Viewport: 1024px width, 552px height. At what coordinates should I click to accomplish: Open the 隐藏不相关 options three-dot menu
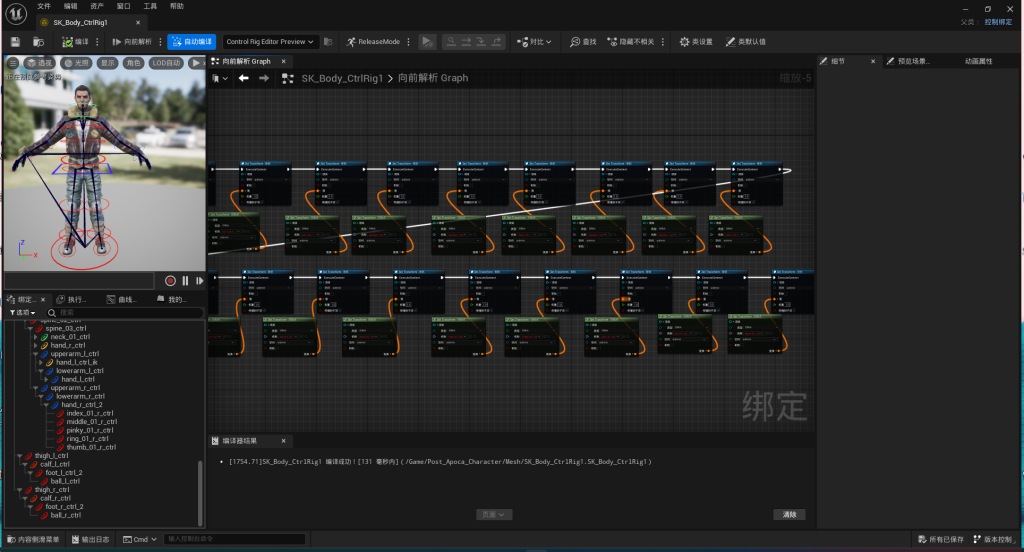[663, 42]
